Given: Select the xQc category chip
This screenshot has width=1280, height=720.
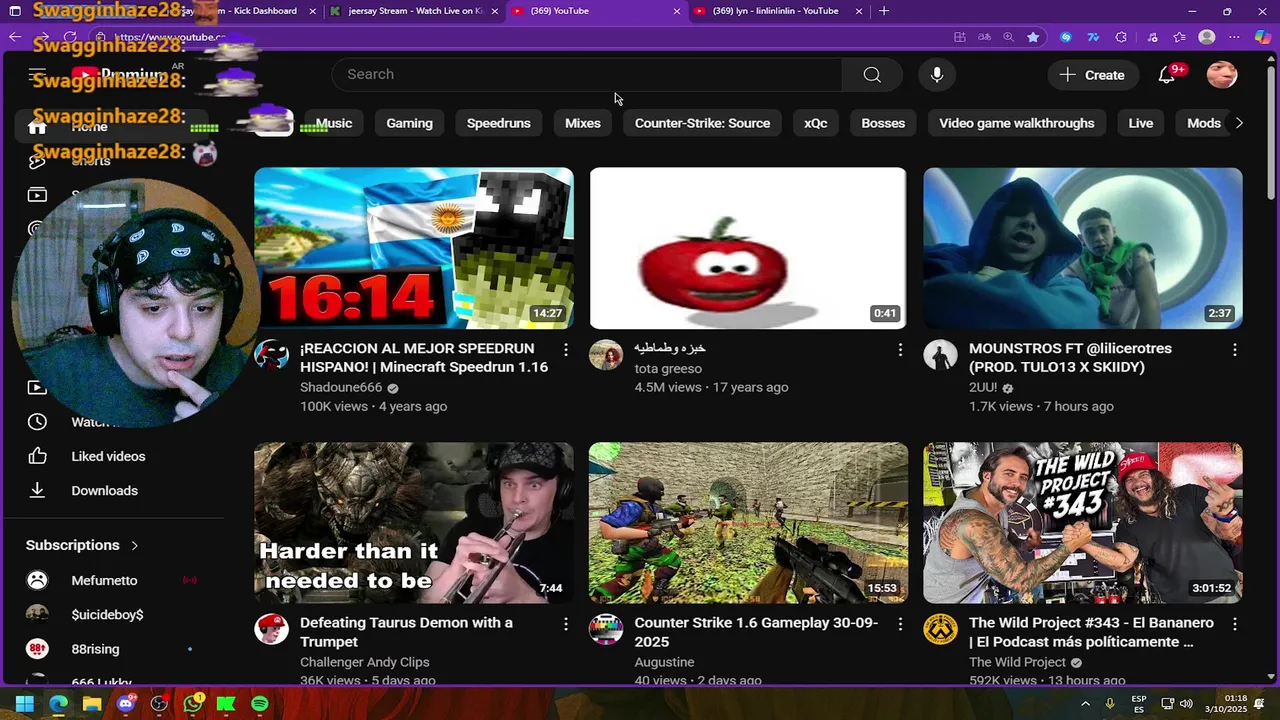Looking at the screenshot, I should [x=816, y=123].
